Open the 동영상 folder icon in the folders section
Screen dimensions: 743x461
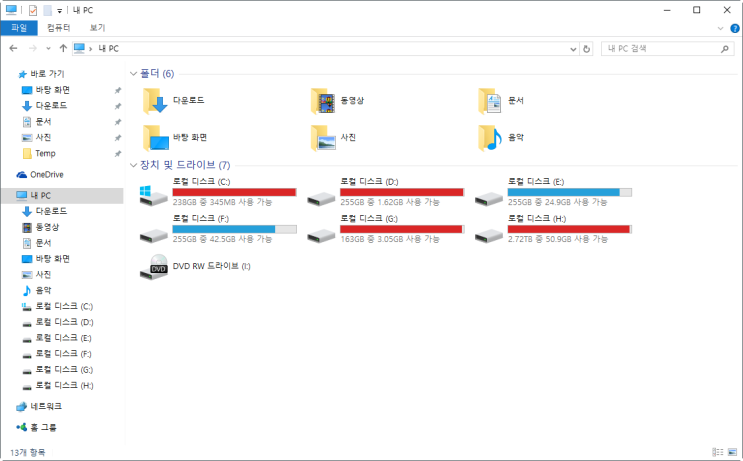[323, 100]
